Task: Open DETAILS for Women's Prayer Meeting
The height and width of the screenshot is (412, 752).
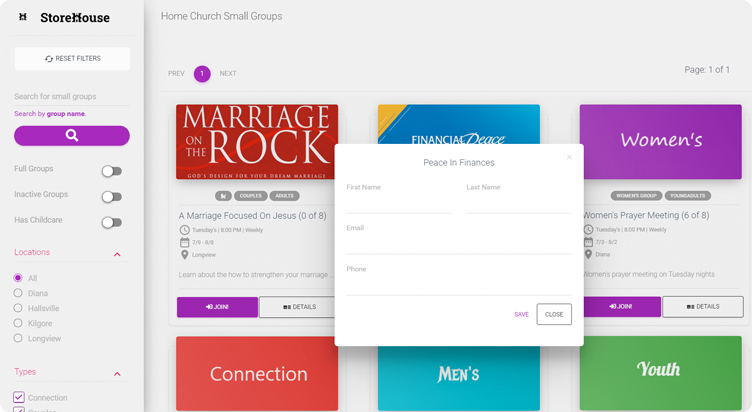Action: [x=703, y=306]
